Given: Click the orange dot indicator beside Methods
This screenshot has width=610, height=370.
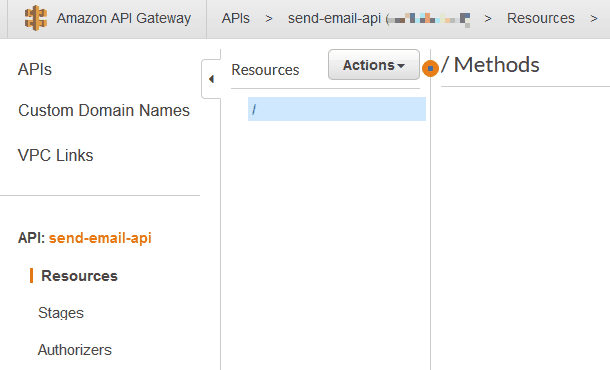Looking at the screenshot, I should [x=430, y=68].
